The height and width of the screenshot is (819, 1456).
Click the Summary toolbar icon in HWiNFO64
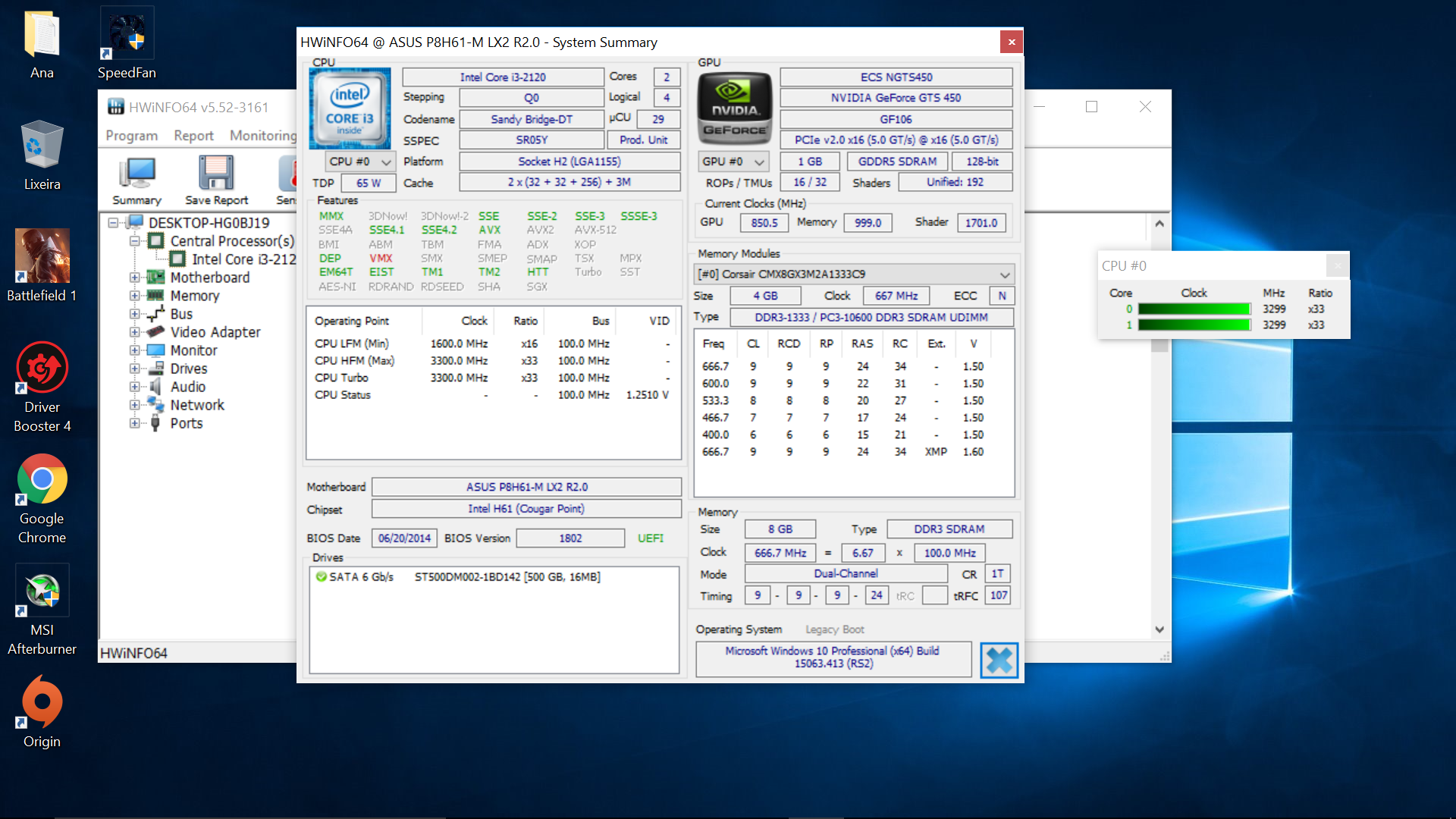click(x=136, y=181)
